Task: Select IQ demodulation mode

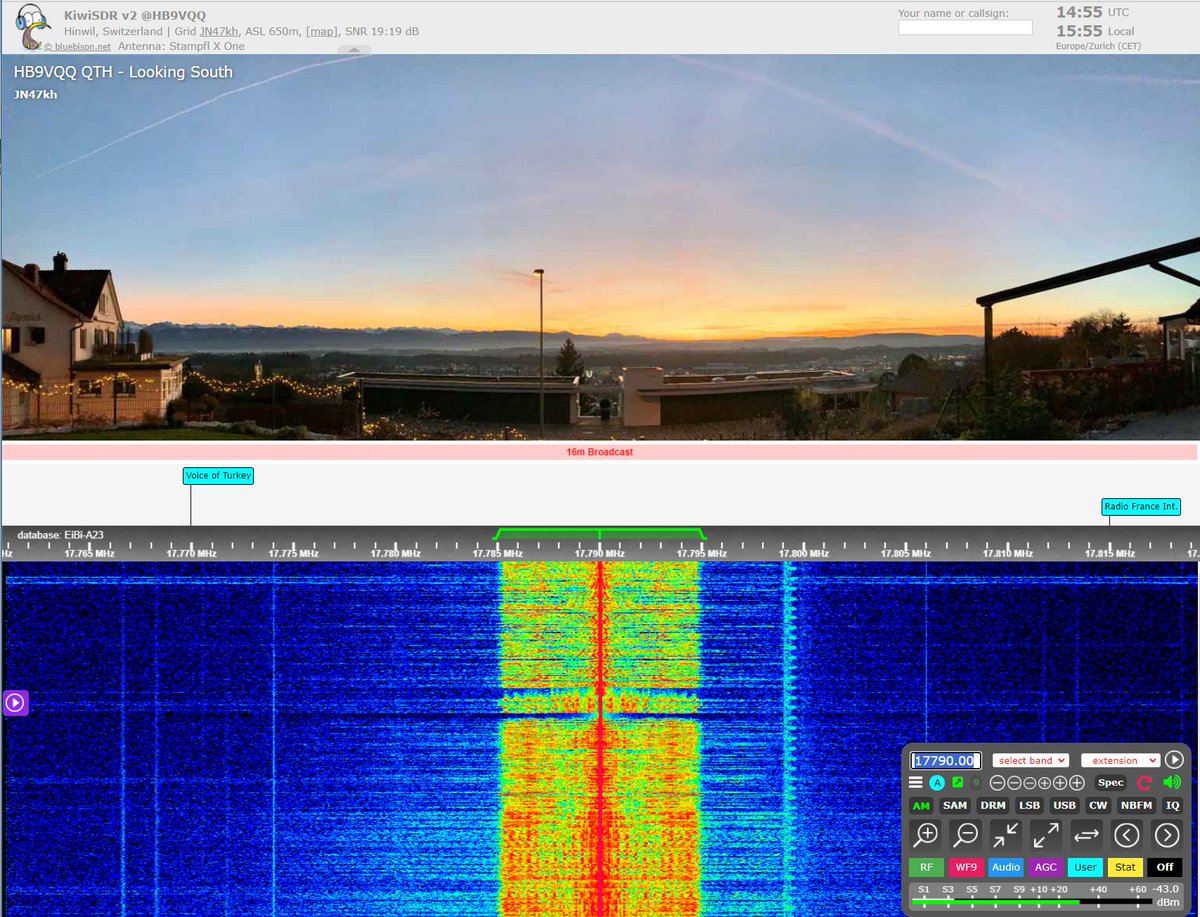Action: click(1172, 806)
